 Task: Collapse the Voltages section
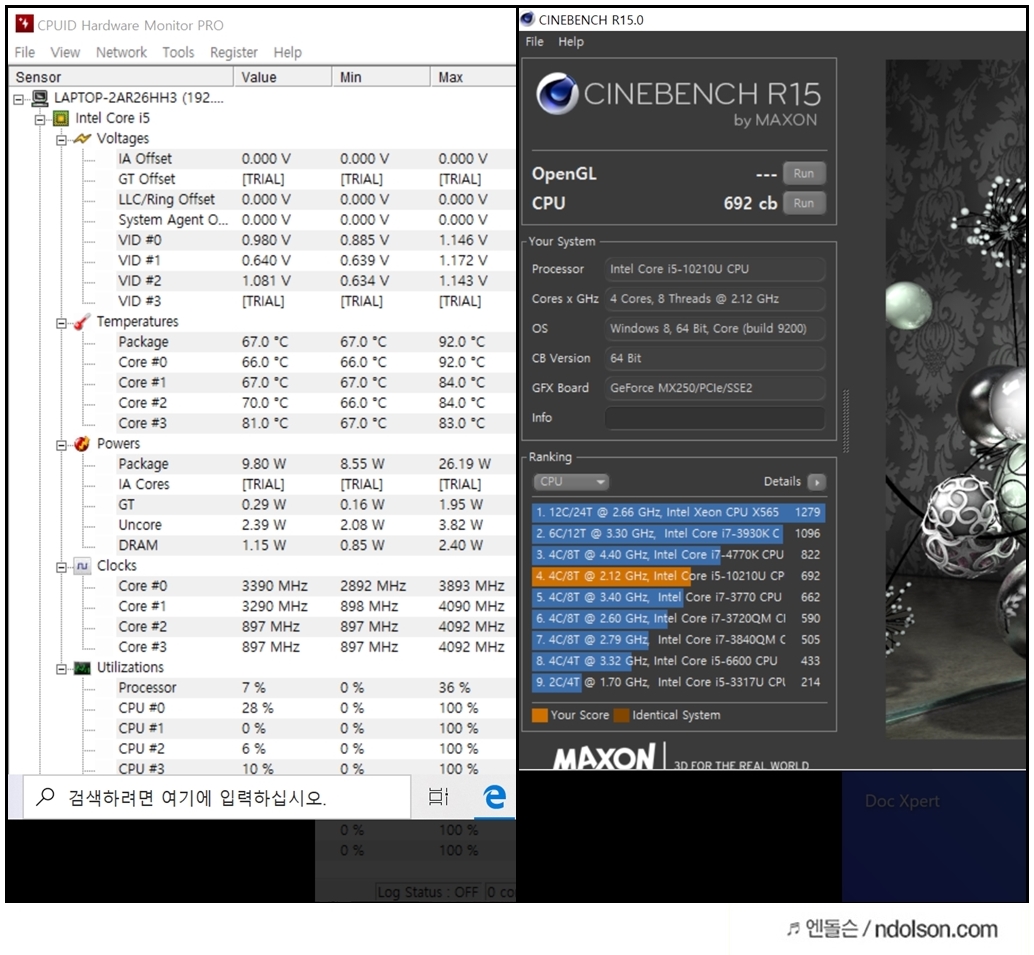pos(61,140)
